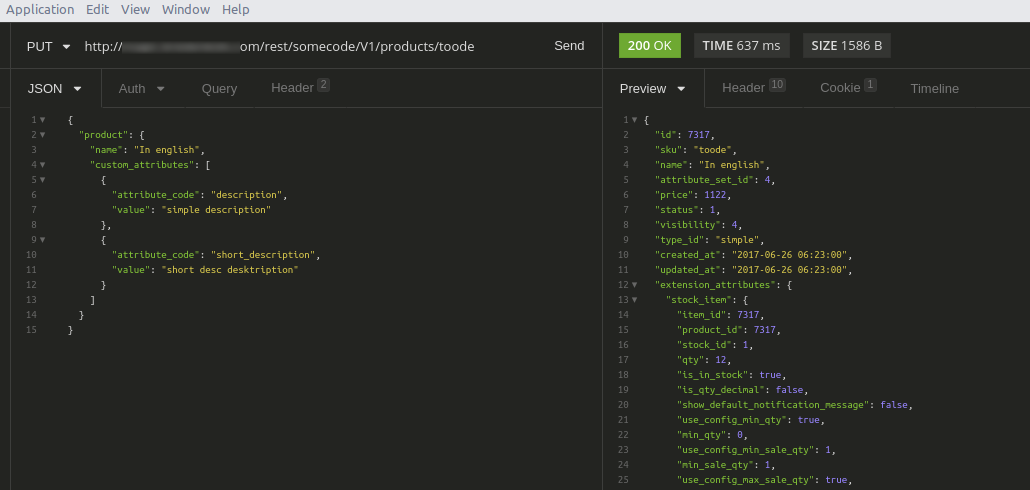Collapse request line 9 object fold arrow
The width and height of the screenshot is (1030, 490).
tap(43, 240)
